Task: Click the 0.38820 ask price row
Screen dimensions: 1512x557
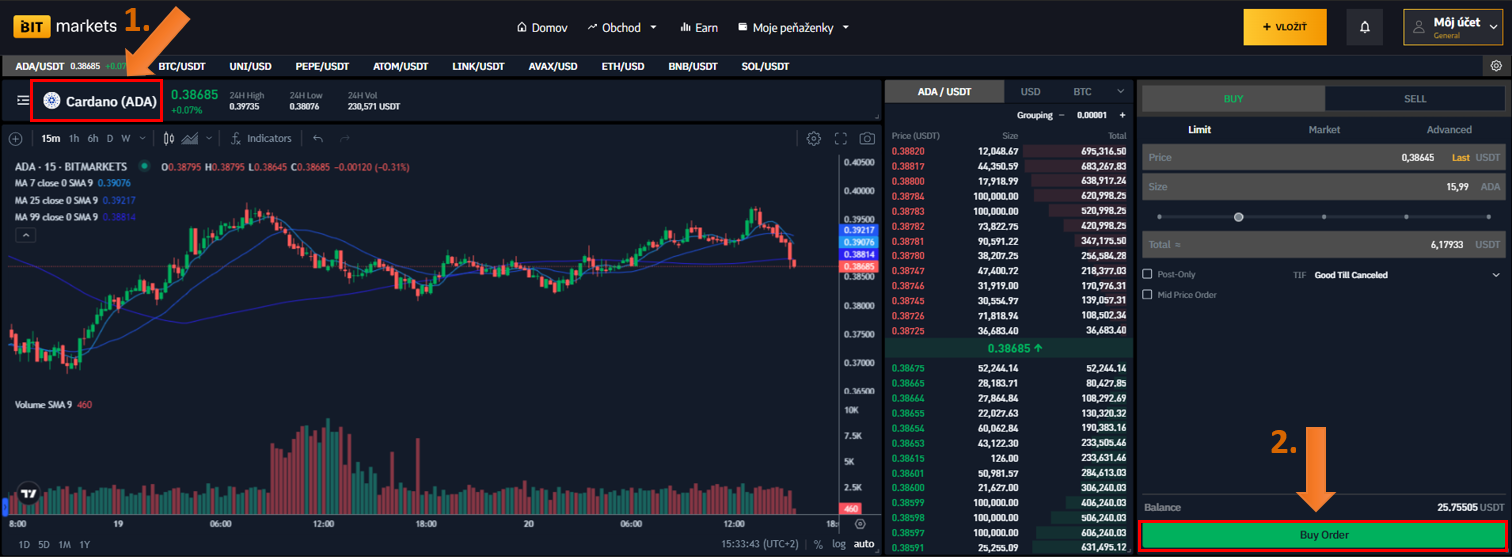Action: (x=1008, y=151)
